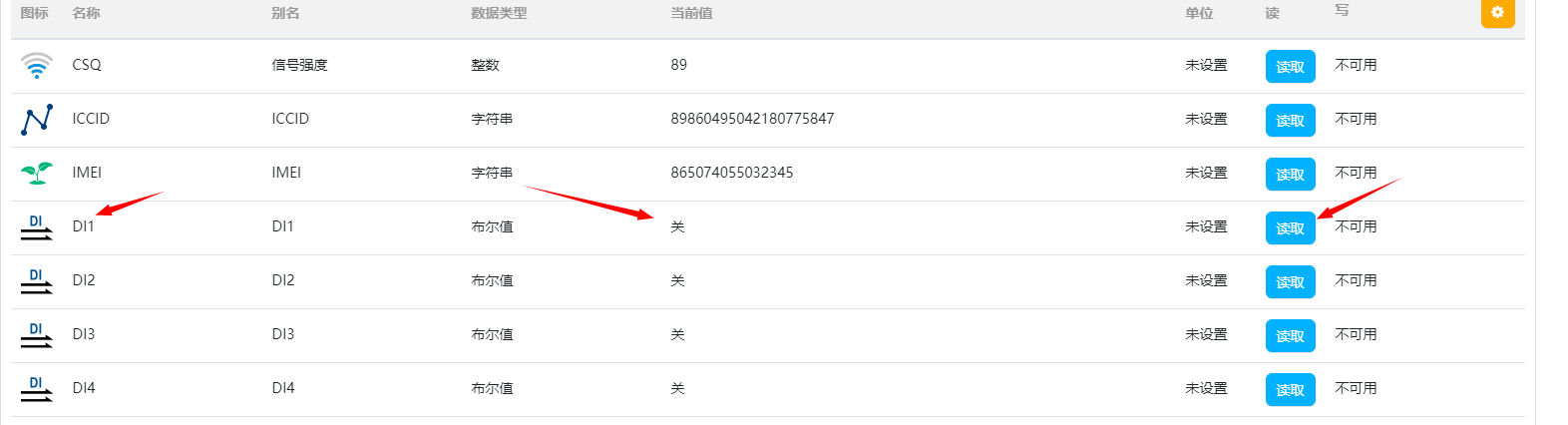Click the 数据类型 column header

tap(499, 13)
